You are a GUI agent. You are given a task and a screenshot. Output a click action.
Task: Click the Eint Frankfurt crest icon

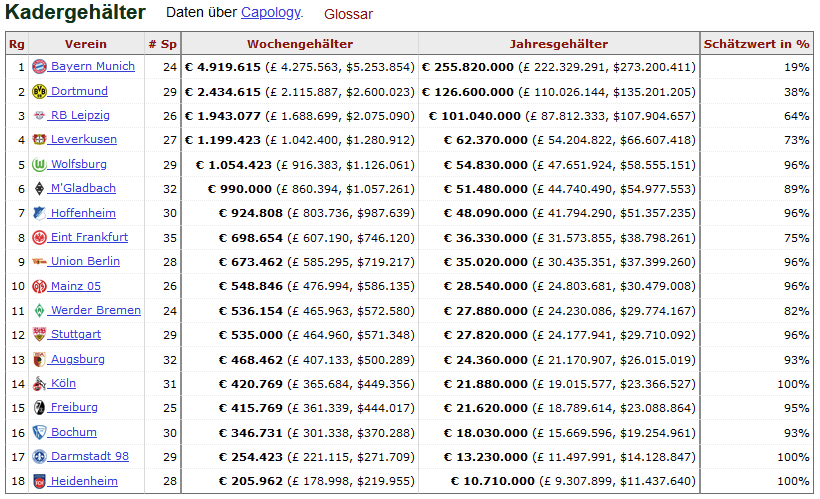click(x=39, y=237)
